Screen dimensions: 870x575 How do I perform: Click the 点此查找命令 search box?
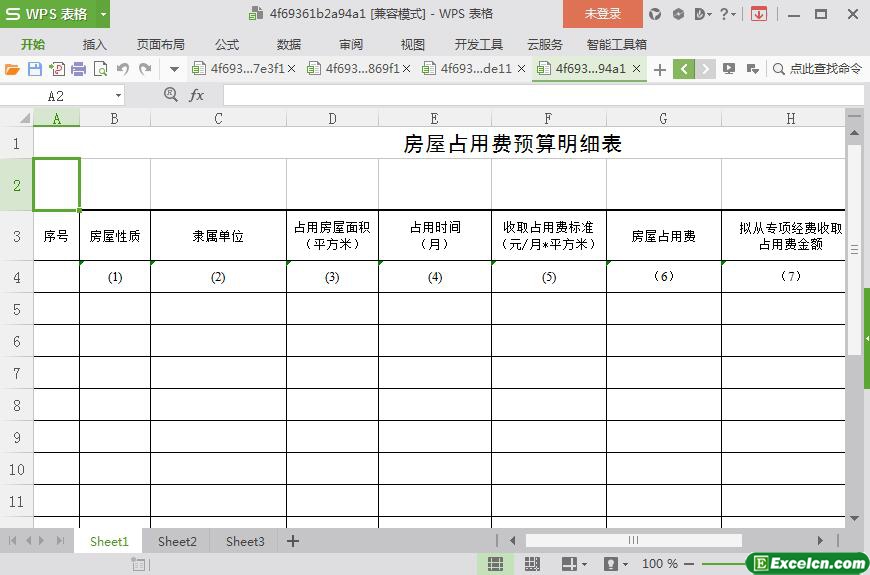[818, 69]
